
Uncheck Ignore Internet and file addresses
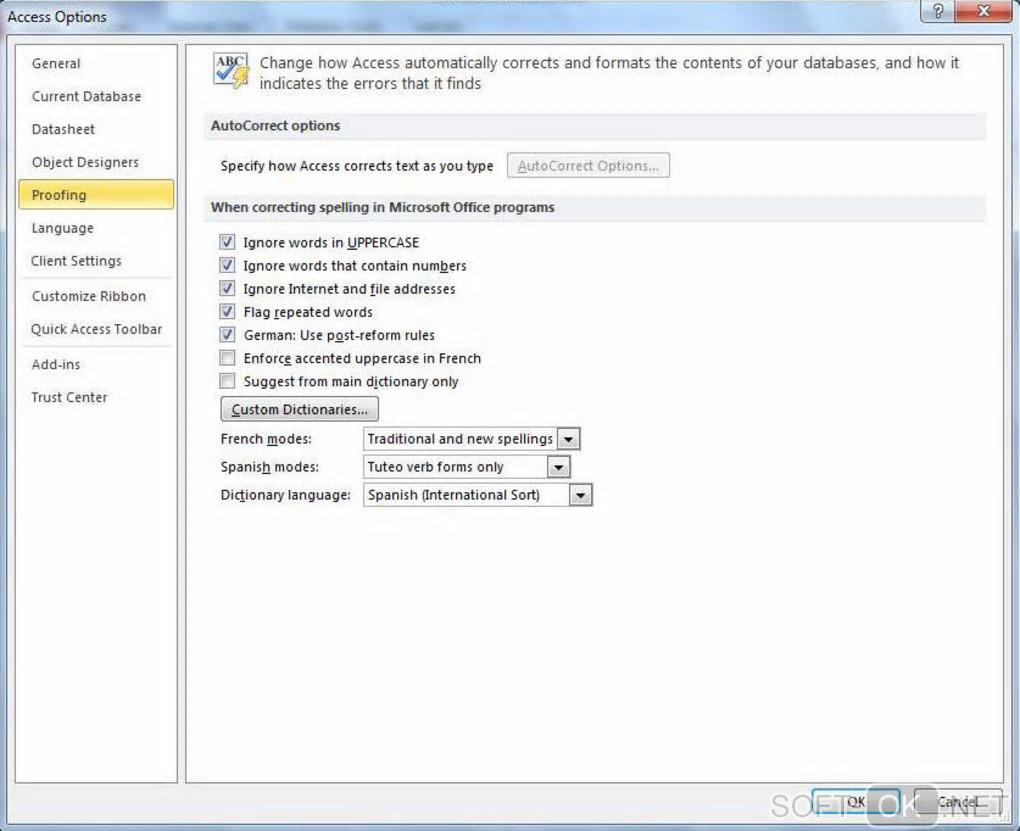227,288
